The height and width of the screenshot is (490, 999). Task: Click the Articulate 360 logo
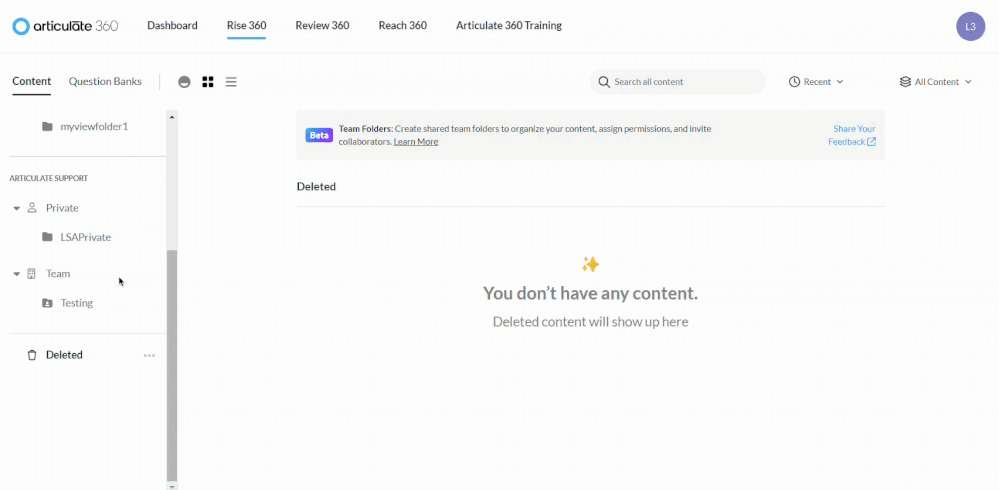(x=65, y=26)
